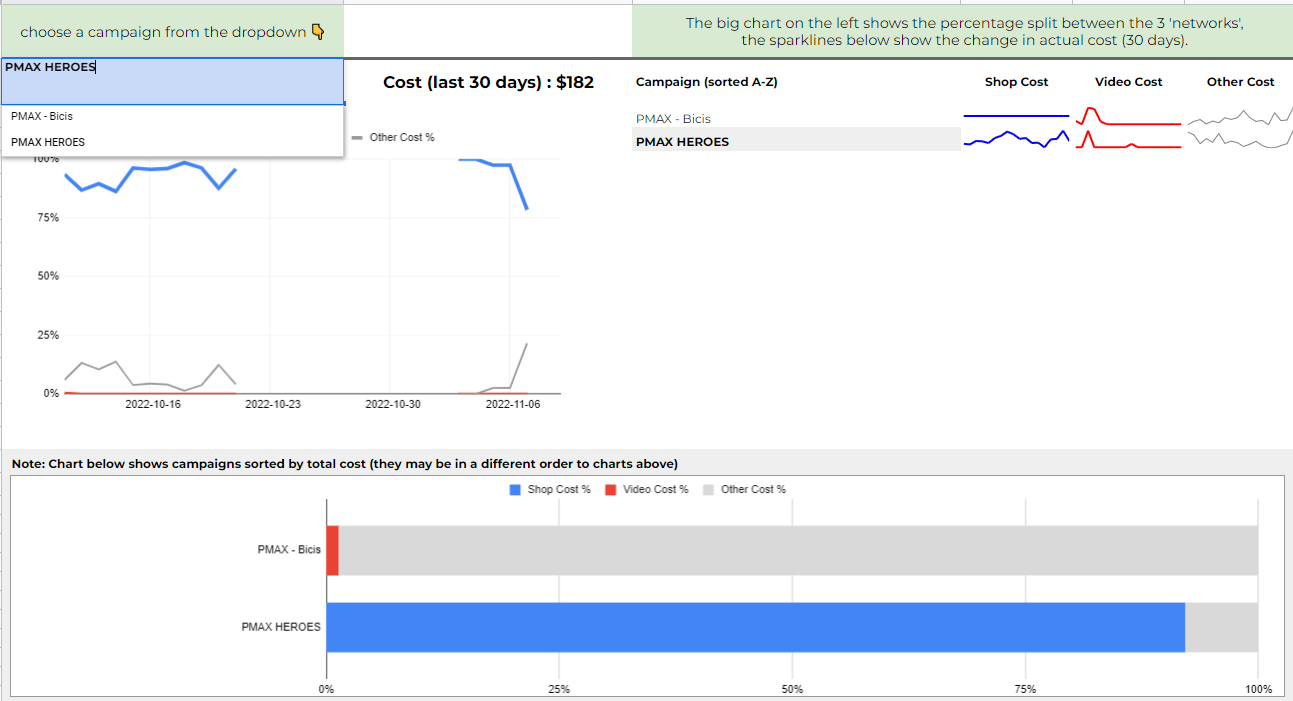The image size is (1293, 701).
Task: Click the gray Other Cost bar segment for PMAX HEROES
Action: (1221, 627)
